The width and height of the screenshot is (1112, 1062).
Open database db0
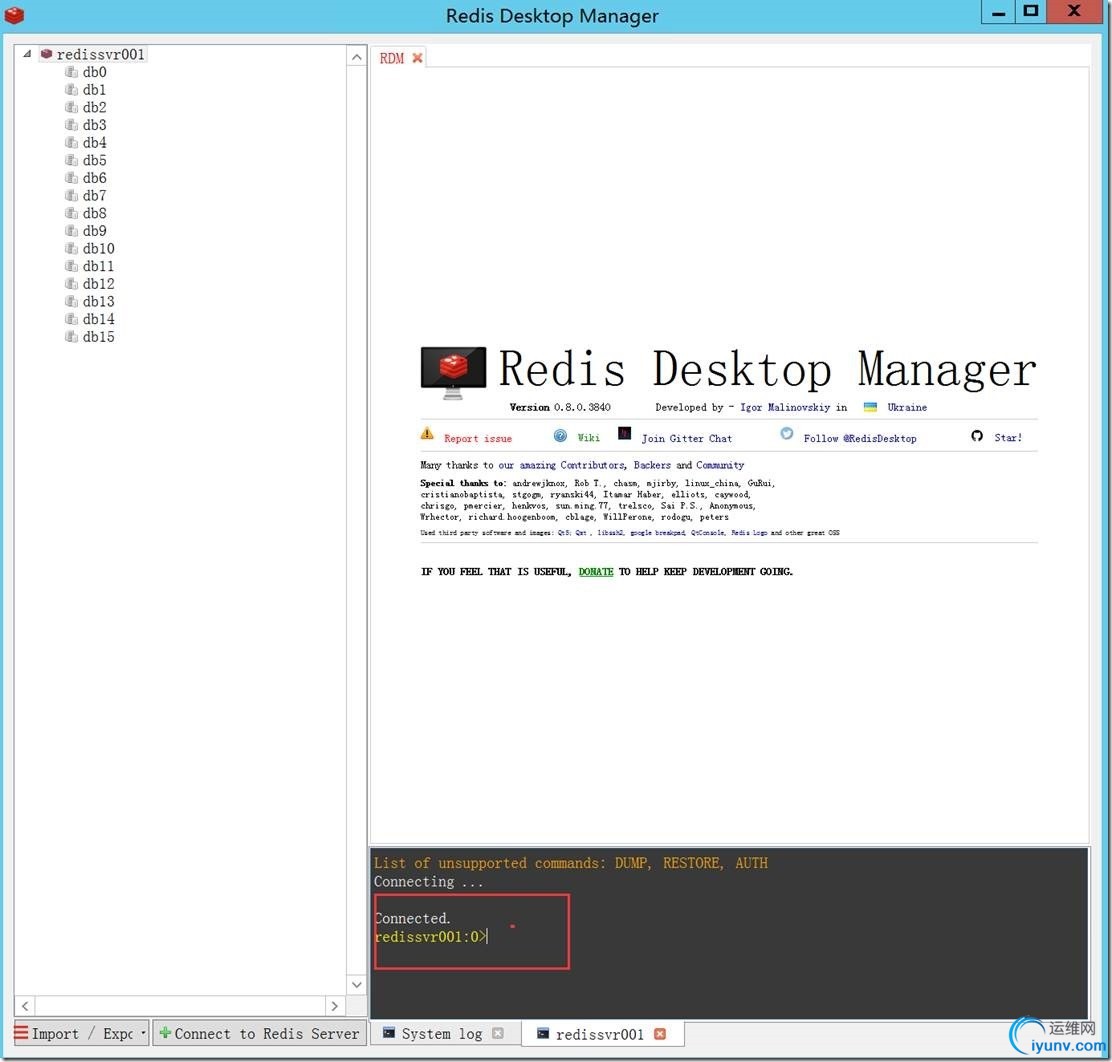tap(94, 72)
